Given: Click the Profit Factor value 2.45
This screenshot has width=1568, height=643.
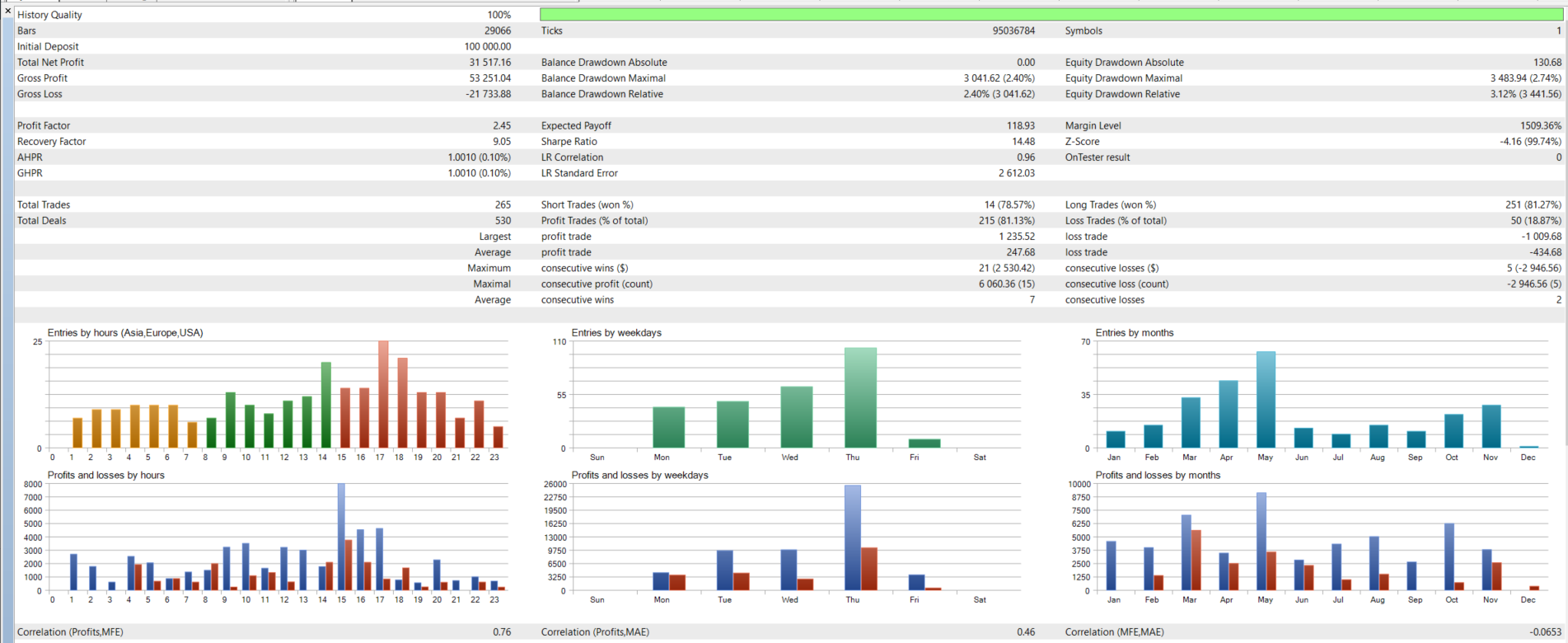Looking at the screenshot, I should pos(502,125).
